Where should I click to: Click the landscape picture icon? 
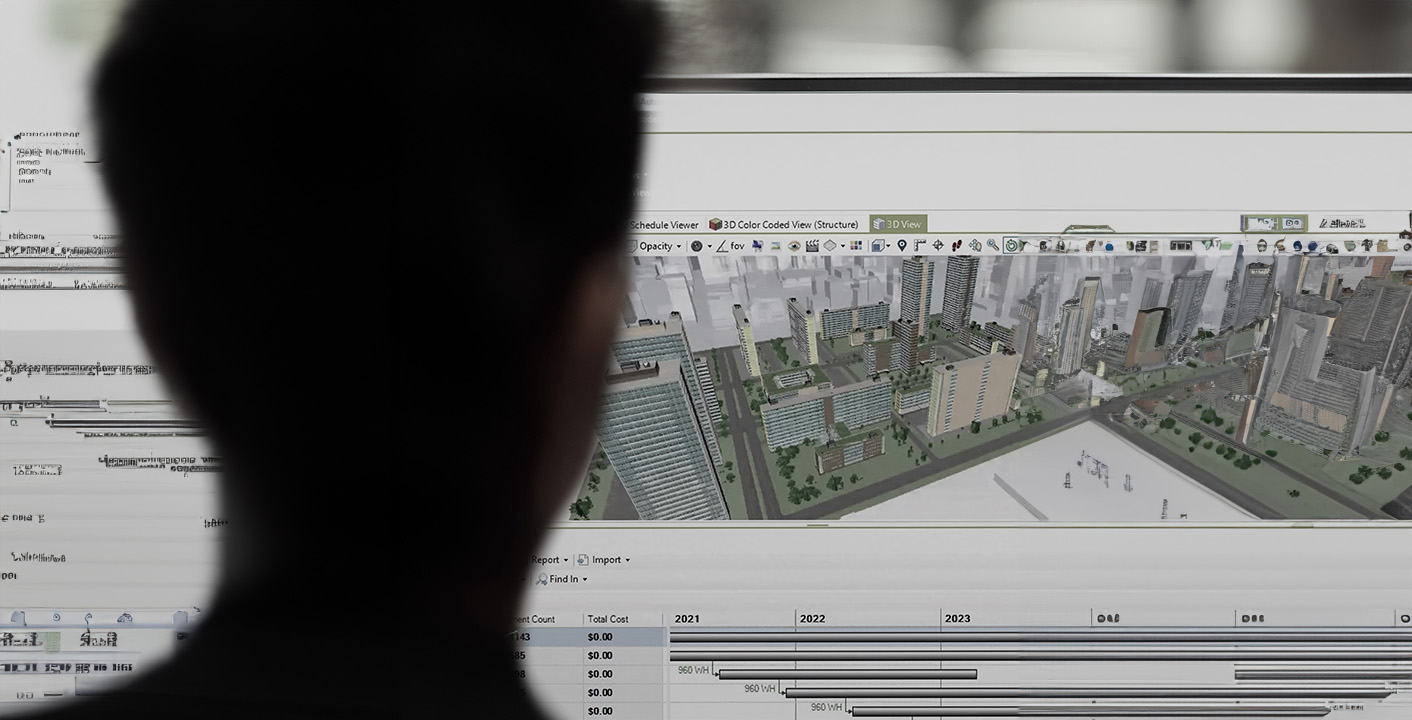click(775, 246)
